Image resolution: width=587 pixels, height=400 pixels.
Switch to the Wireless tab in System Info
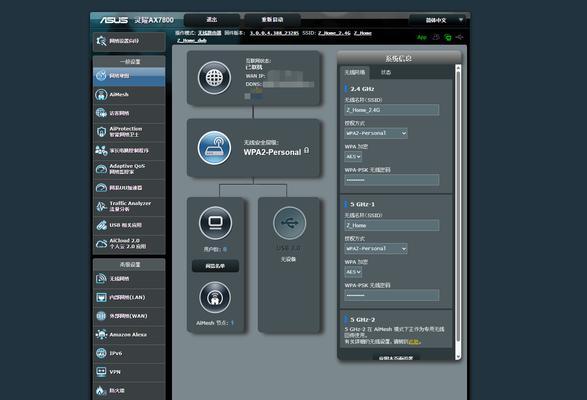tap(355, 72)
